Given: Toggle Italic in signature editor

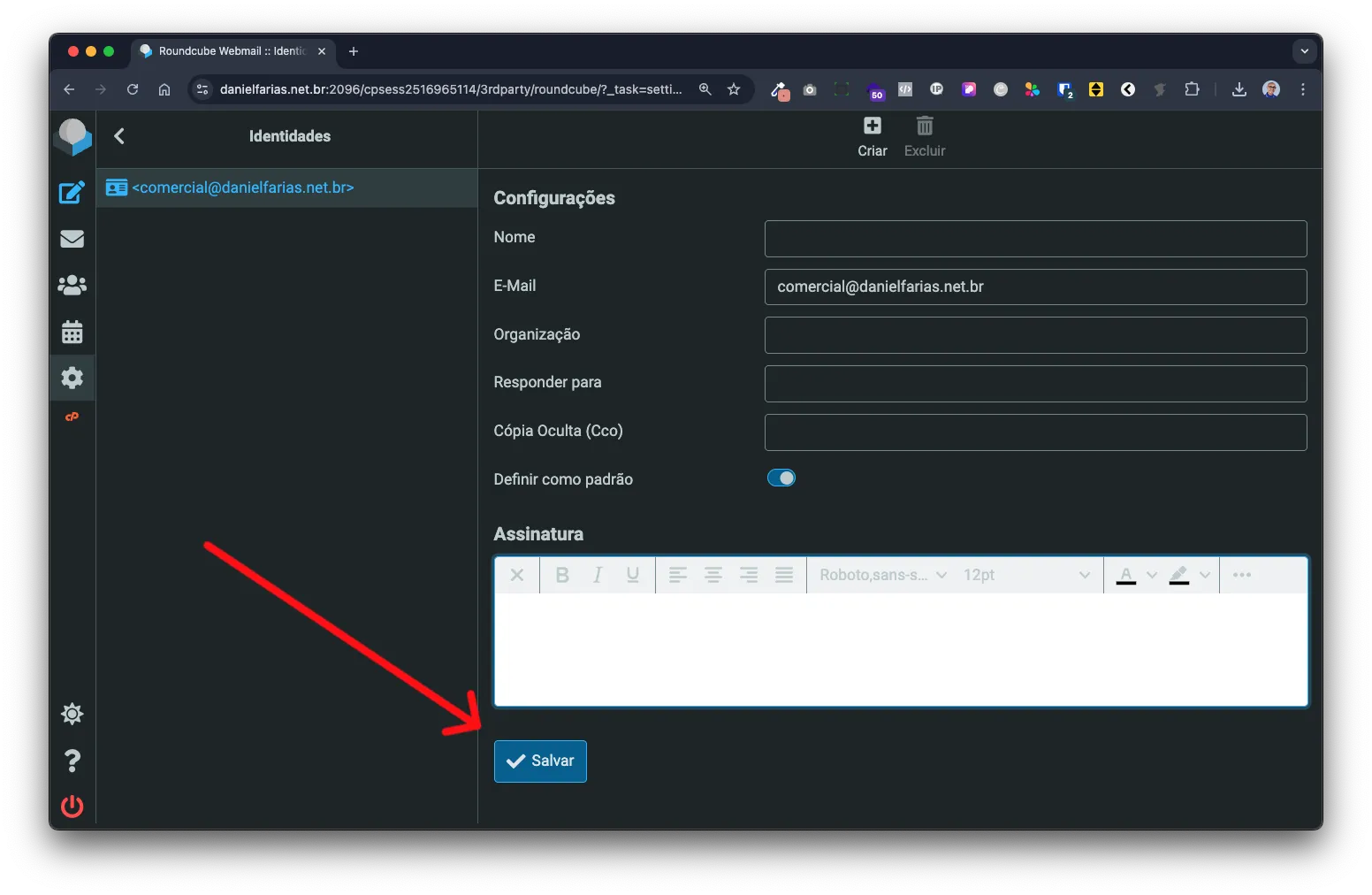Looking at the screenshot, I should click(598, 575).
